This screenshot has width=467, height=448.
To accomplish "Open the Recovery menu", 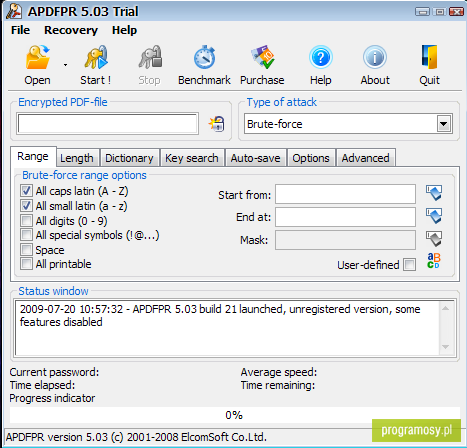I will (71, 30).
